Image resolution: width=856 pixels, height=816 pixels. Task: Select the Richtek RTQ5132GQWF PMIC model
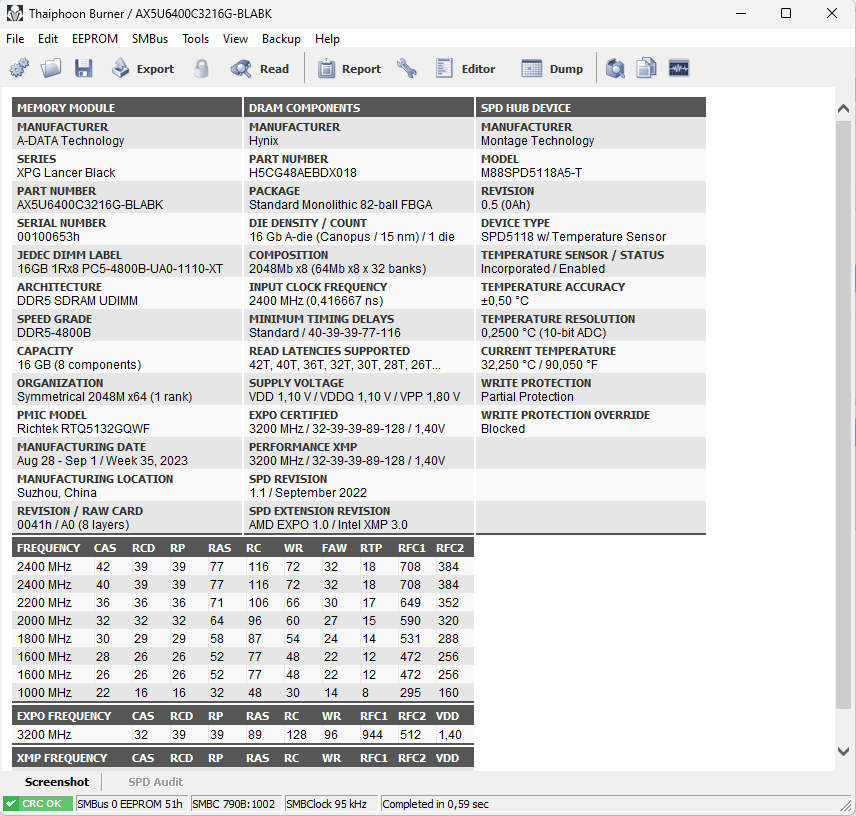coord(83,428)
